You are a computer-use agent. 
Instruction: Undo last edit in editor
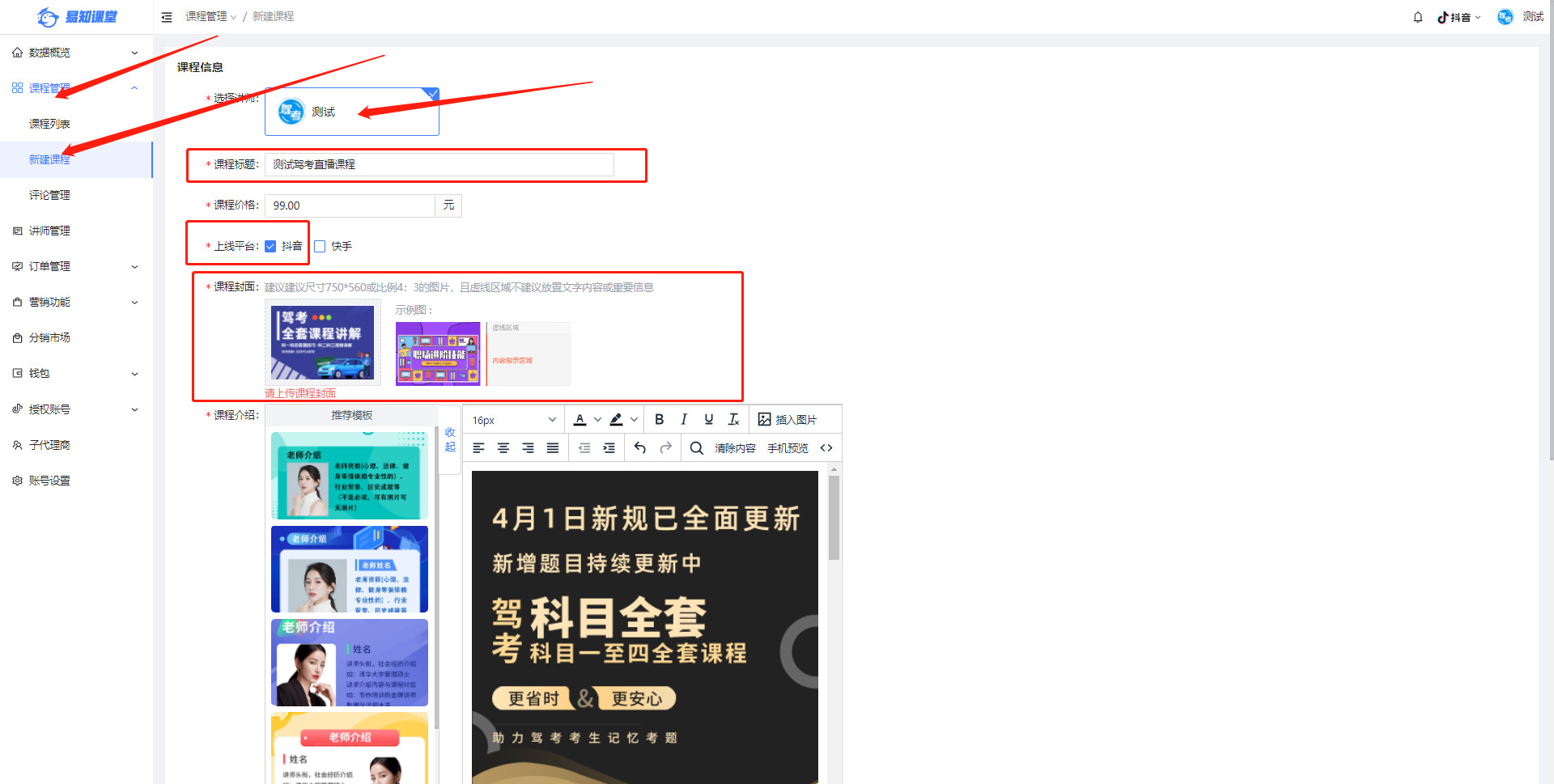[640, 447]
